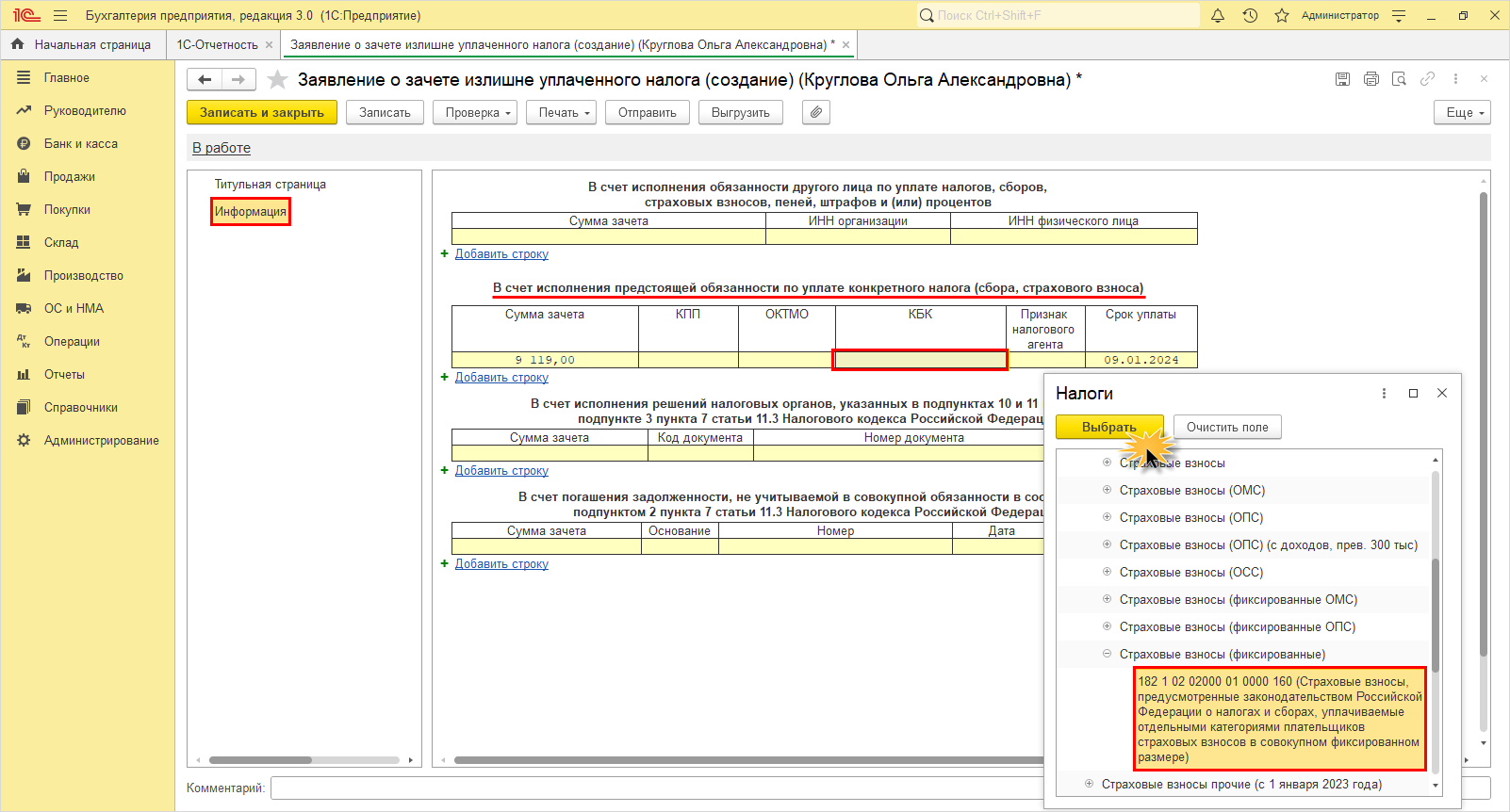Close the Налоги window

1442,394
